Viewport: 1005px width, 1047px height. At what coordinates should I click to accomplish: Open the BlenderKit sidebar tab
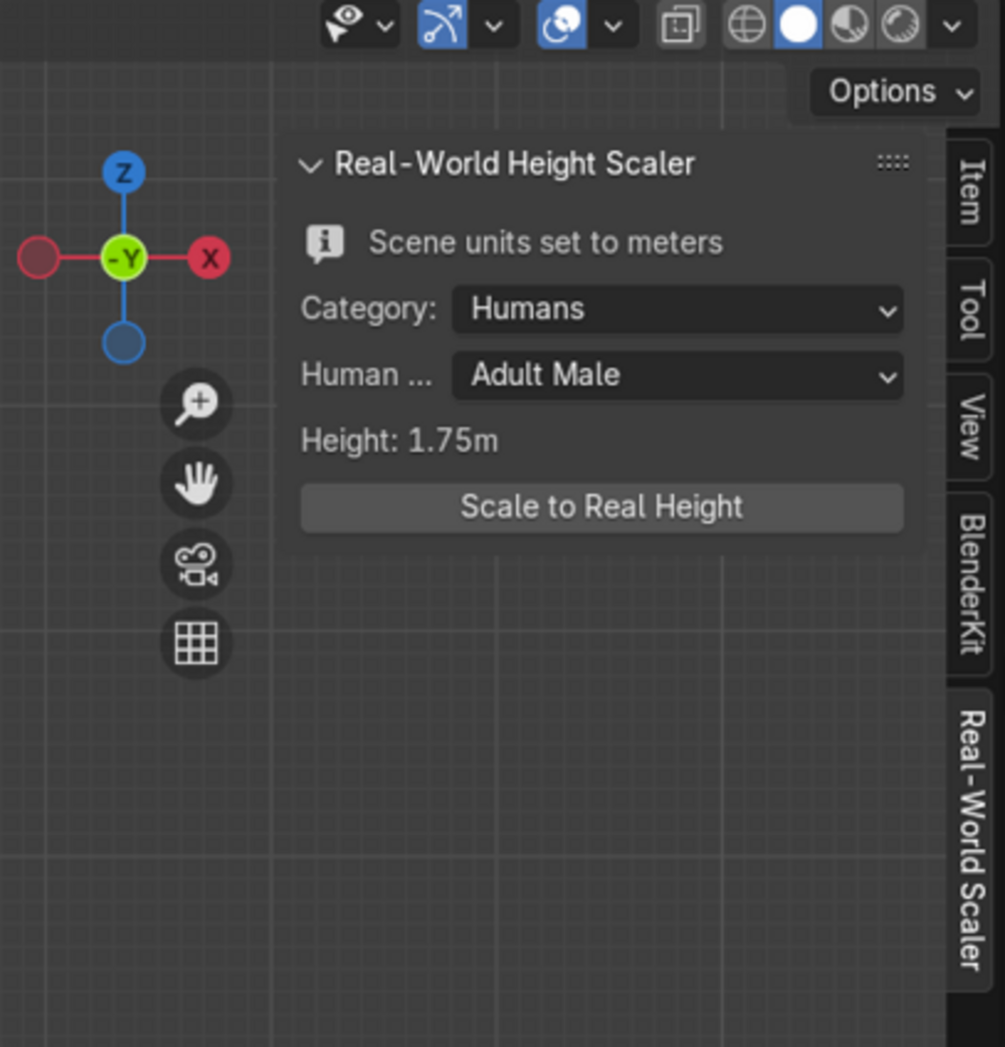coord(971,583)
